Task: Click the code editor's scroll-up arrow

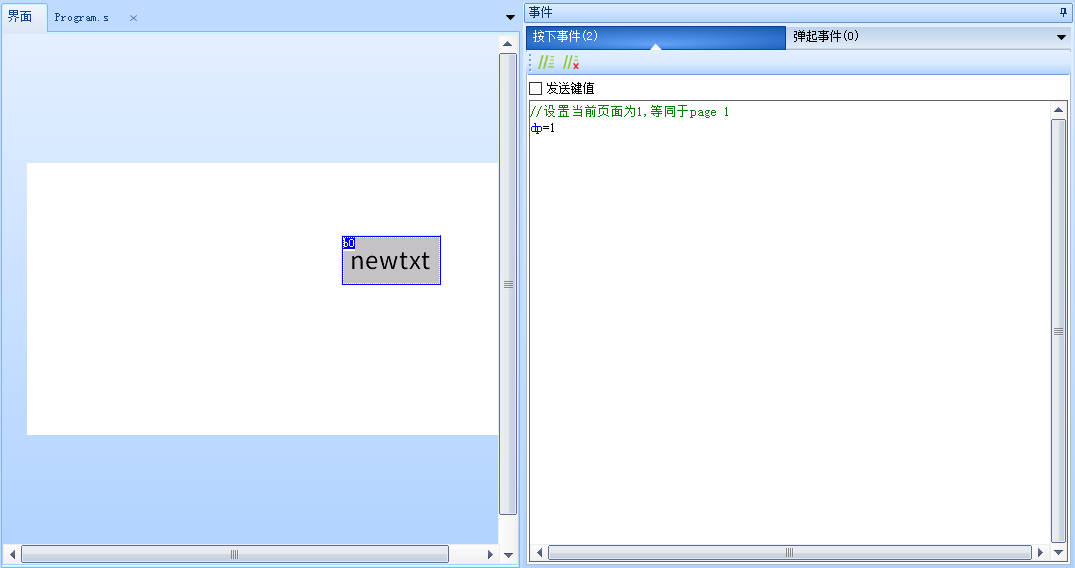Action: coord(1059,109)
